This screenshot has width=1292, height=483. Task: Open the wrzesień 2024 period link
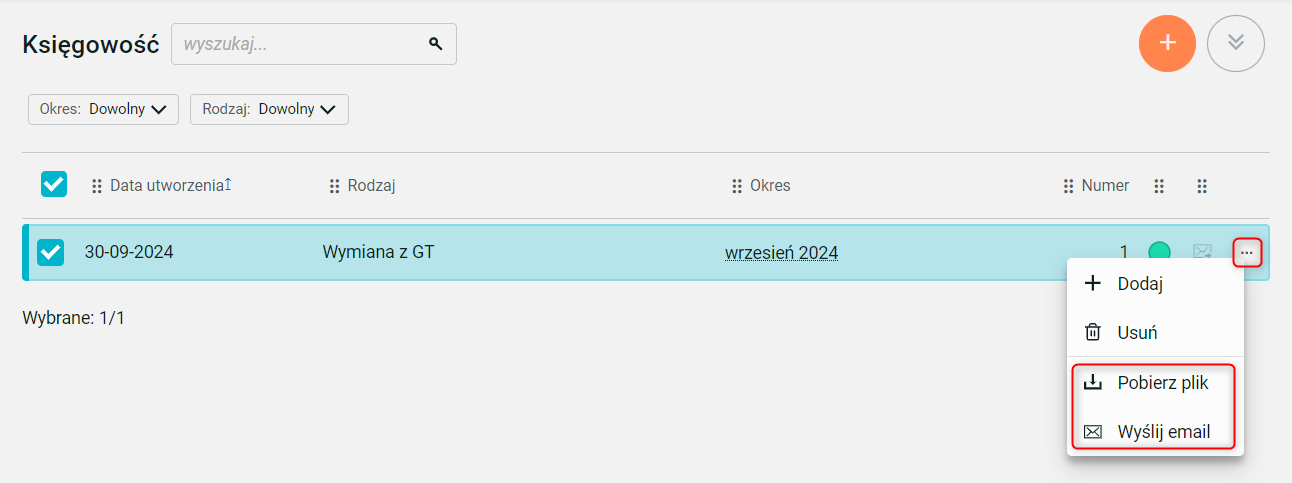(782, 253)
